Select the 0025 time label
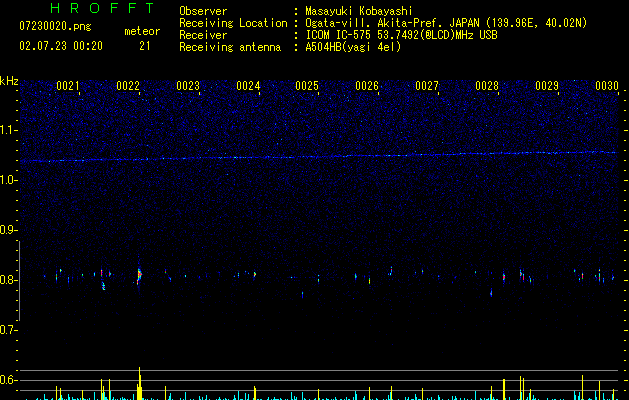 (307, 86)
